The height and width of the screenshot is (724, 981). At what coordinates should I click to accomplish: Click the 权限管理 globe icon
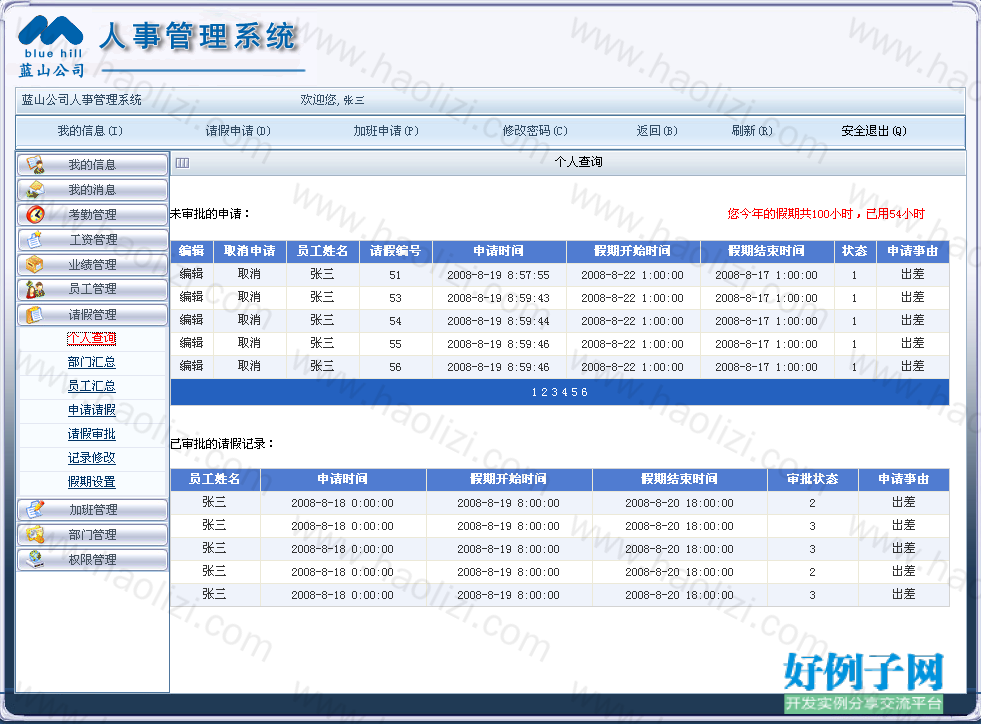[35, 559]
